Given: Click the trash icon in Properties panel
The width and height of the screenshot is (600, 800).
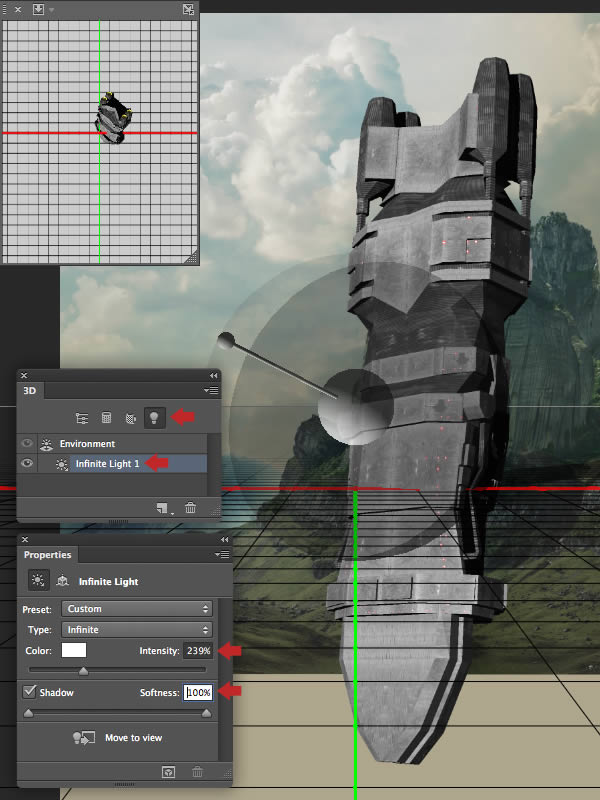Looking at the screenshot, I should 197,772.
